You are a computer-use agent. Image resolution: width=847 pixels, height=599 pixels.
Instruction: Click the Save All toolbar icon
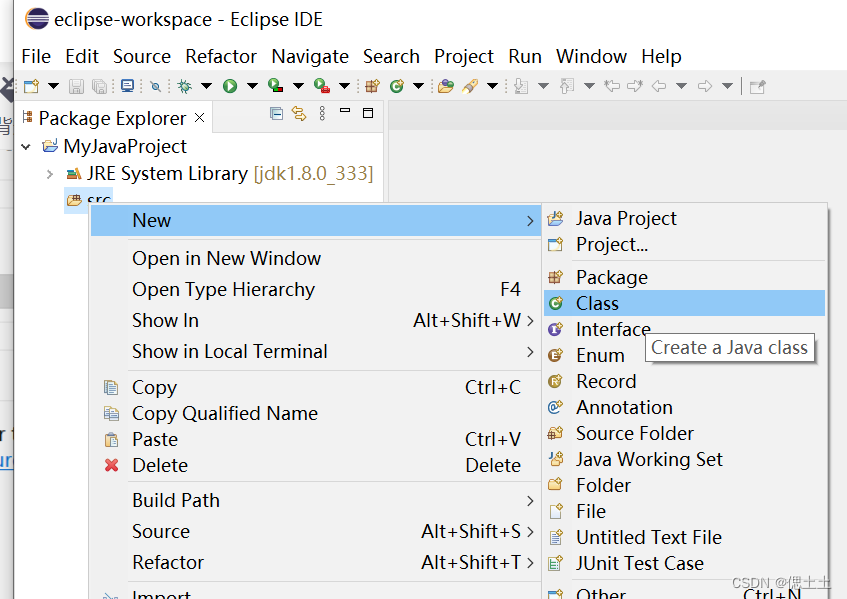99,86
